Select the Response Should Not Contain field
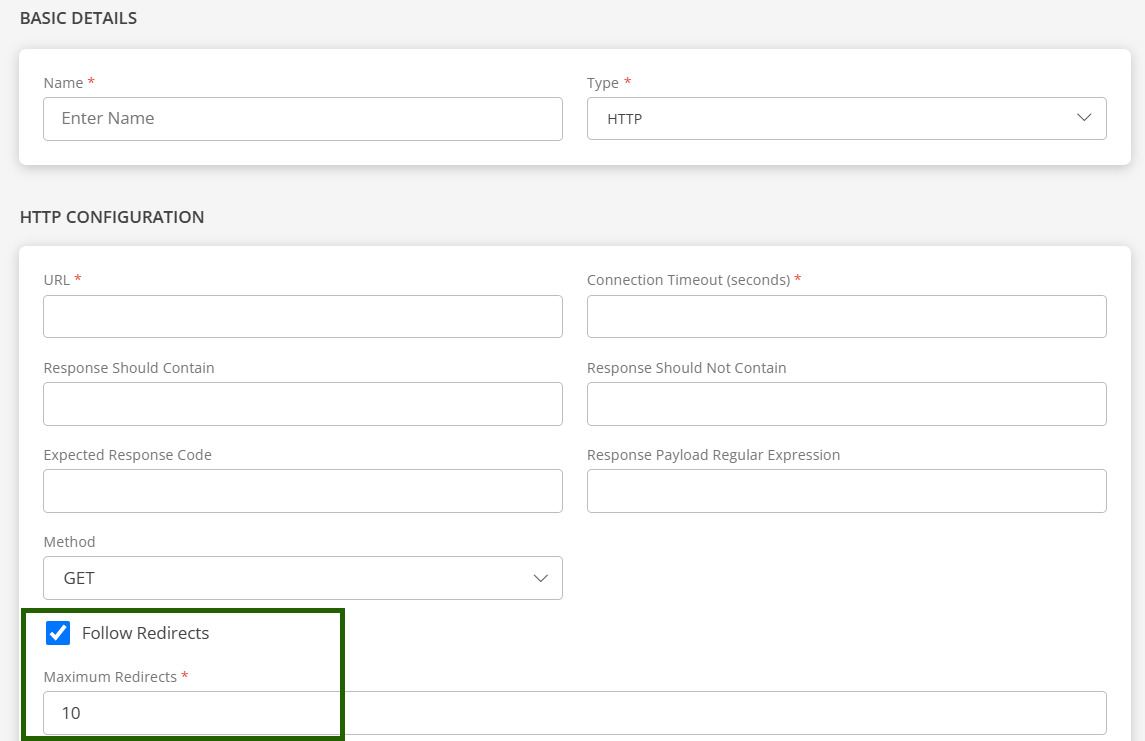The height and width of the screenshot is (741, 1145). [x=846, y=404]
